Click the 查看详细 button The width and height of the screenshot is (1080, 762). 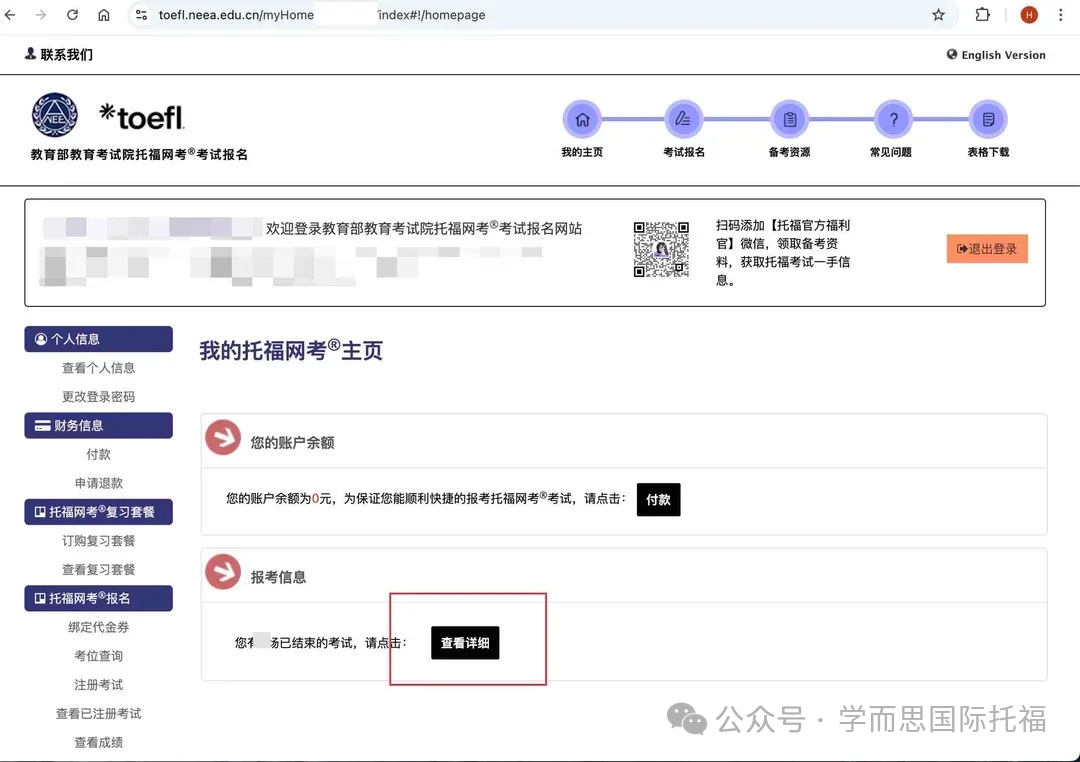465,643
